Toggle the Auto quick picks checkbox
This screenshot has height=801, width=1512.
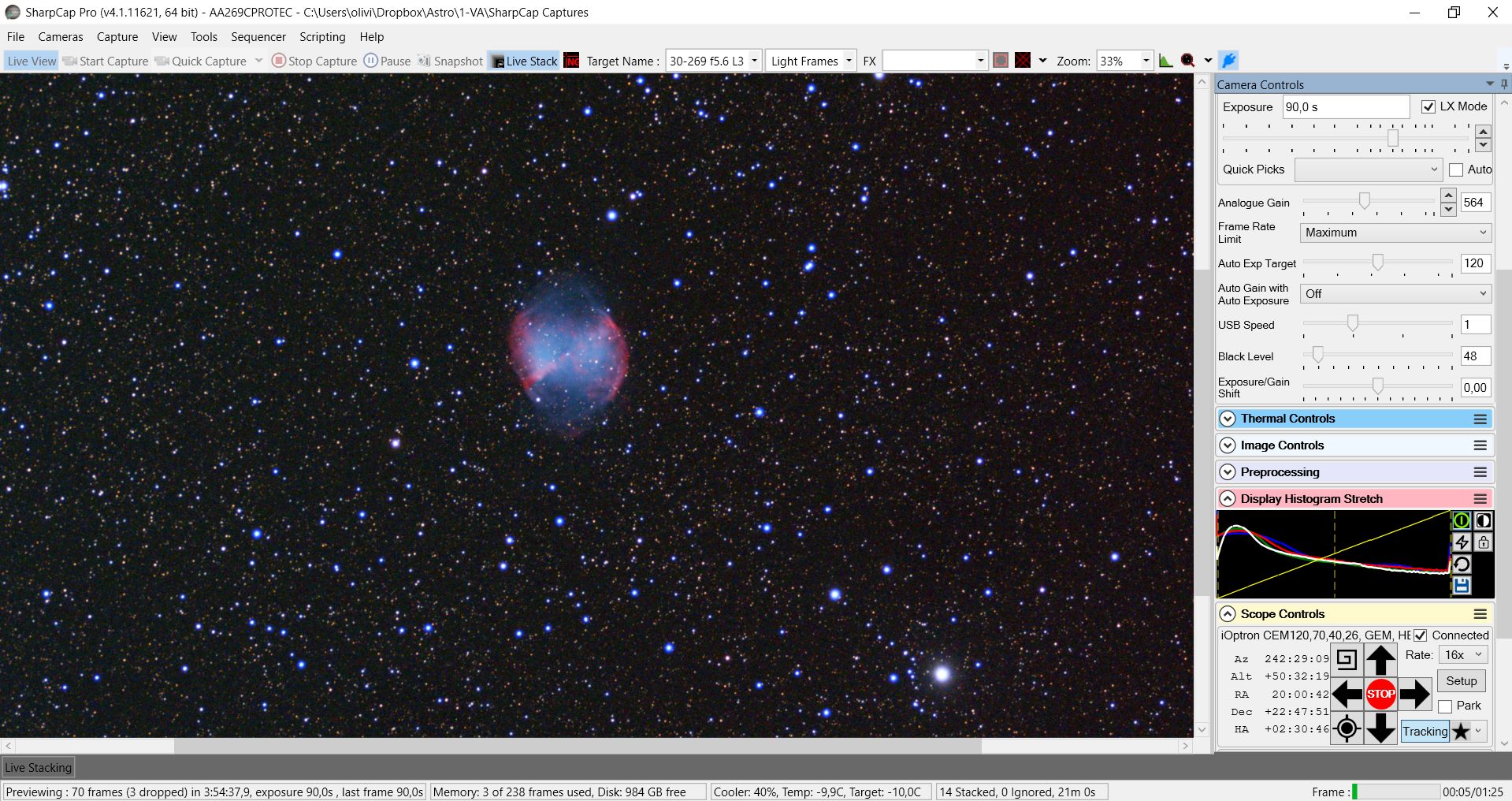tap(1456, 170)
